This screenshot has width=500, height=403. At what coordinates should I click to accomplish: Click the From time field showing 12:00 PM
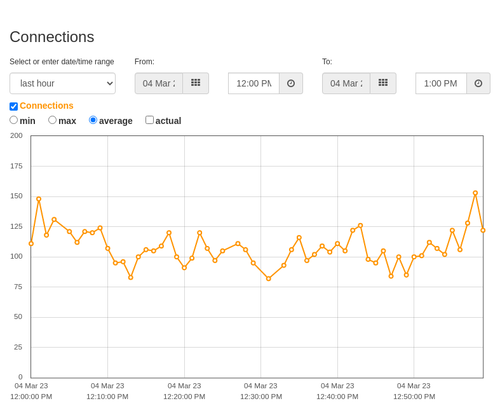coord(254,83)
